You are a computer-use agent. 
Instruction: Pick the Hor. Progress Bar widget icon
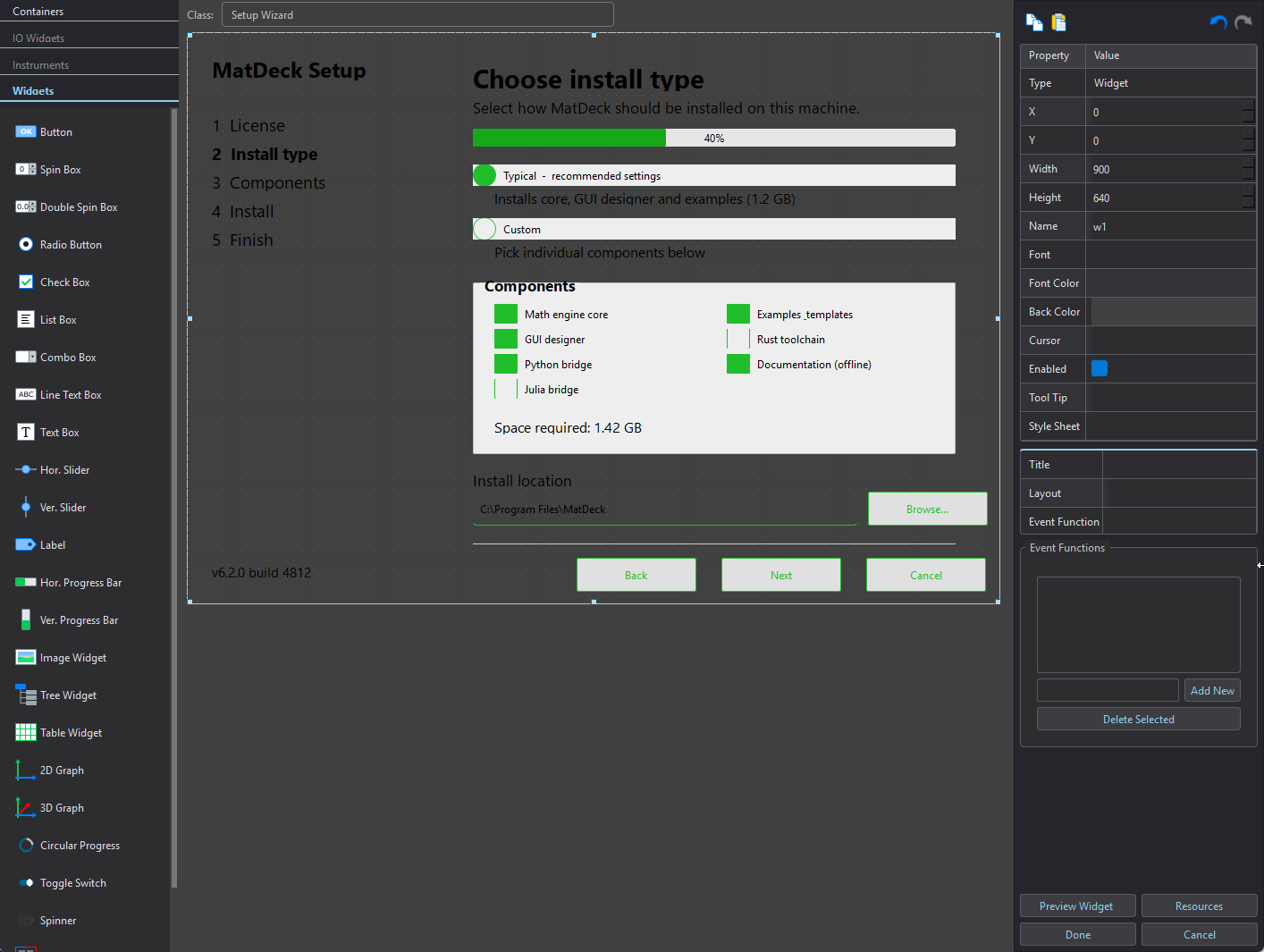[x=26, y=582]
